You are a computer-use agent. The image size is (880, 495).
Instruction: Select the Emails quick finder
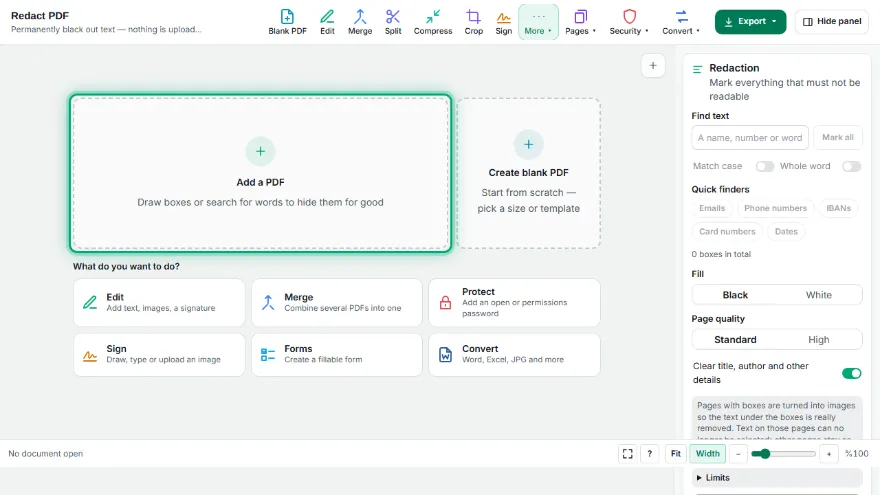click(x=712, y=208)
